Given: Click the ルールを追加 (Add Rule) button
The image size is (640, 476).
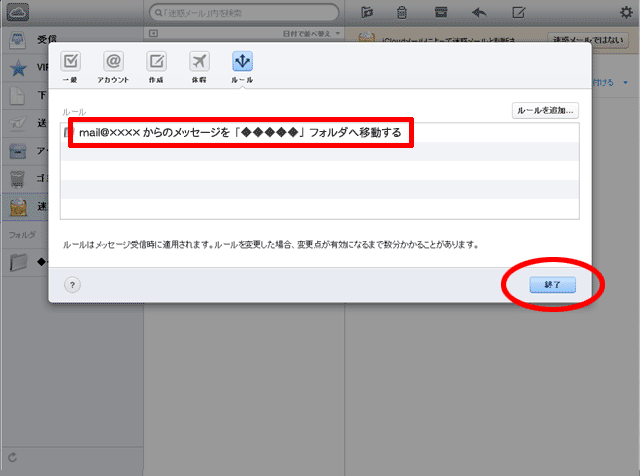Looking at the screenshot, I should click(544, 110).
